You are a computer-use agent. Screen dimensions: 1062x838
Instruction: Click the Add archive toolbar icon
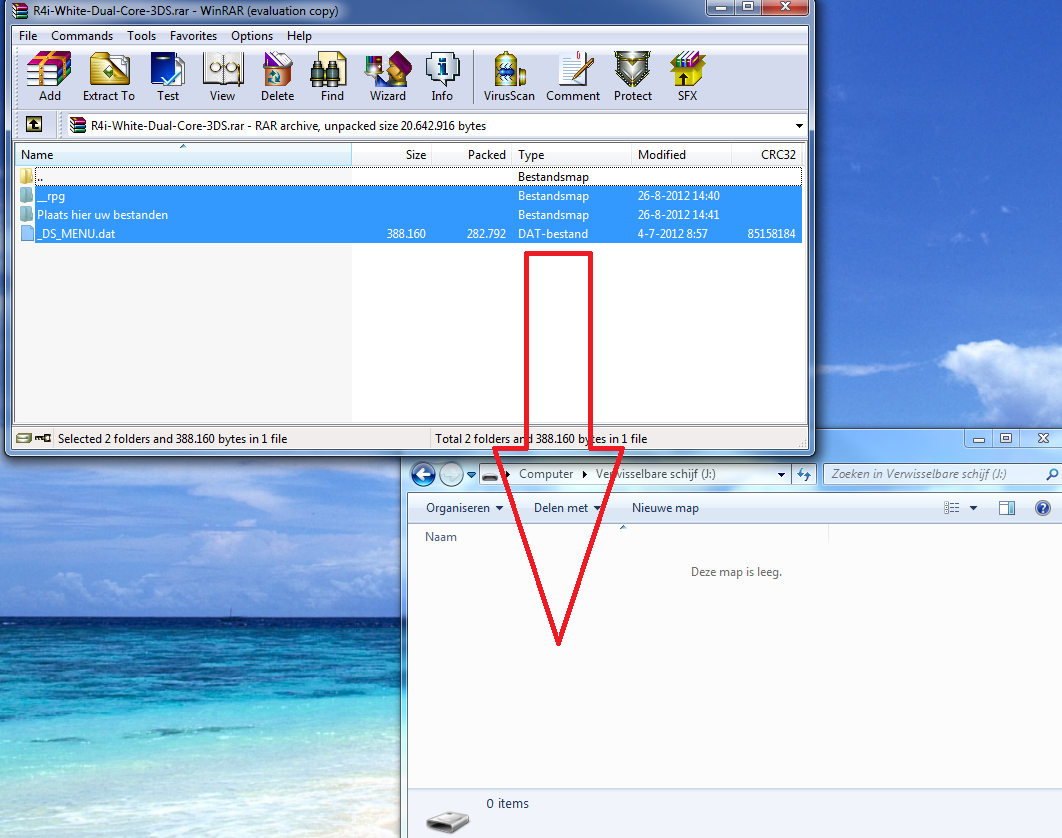pos(49,77)
